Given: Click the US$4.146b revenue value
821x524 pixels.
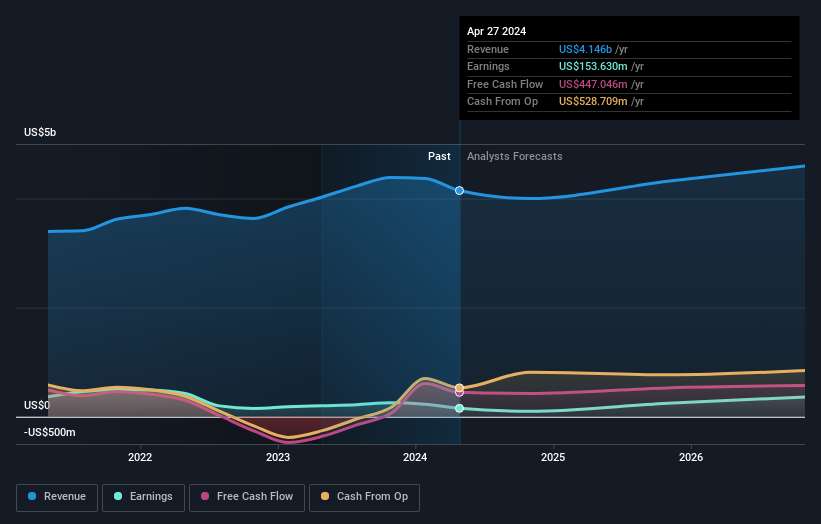Looking at the screenshot, I should 585,49.
